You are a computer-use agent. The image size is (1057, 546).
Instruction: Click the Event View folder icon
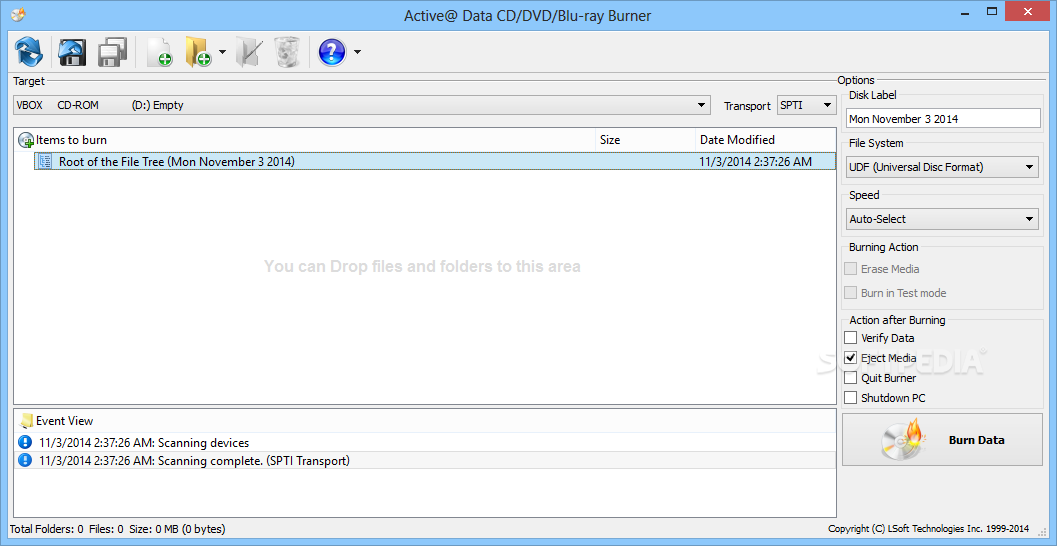pos(27,421)
